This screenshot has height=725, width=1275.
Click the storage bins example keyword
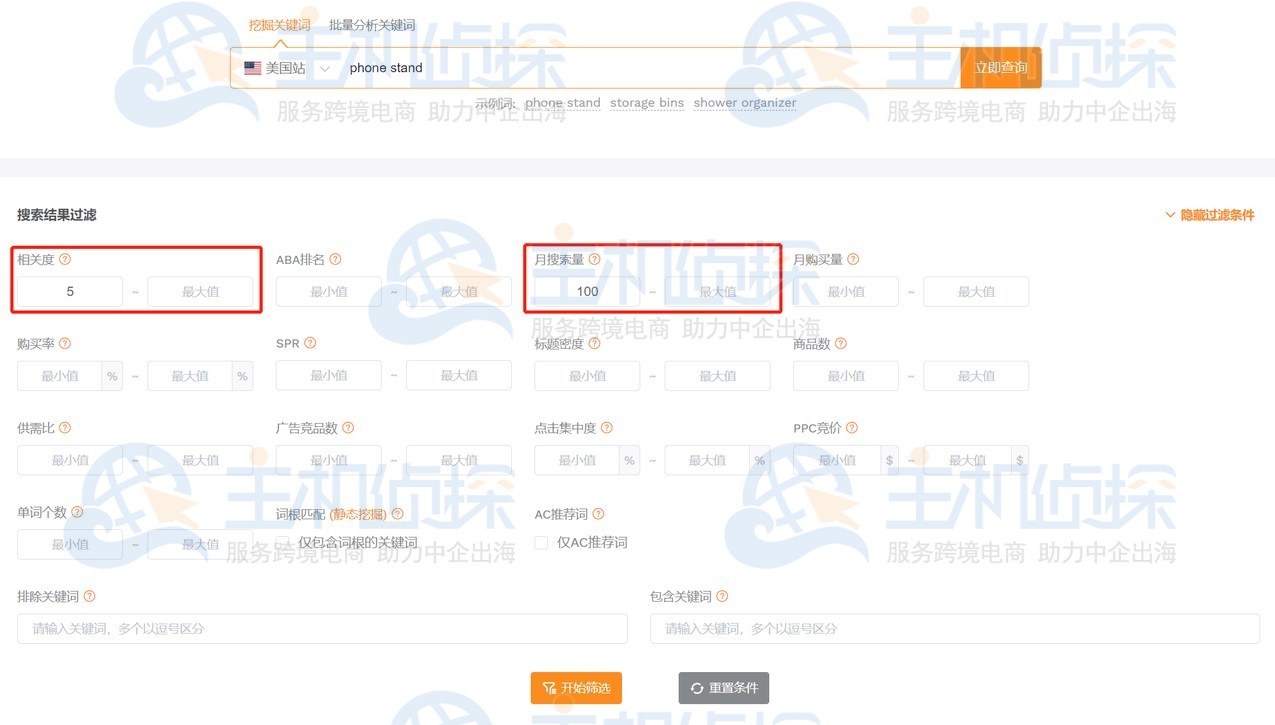click(646, 103)
